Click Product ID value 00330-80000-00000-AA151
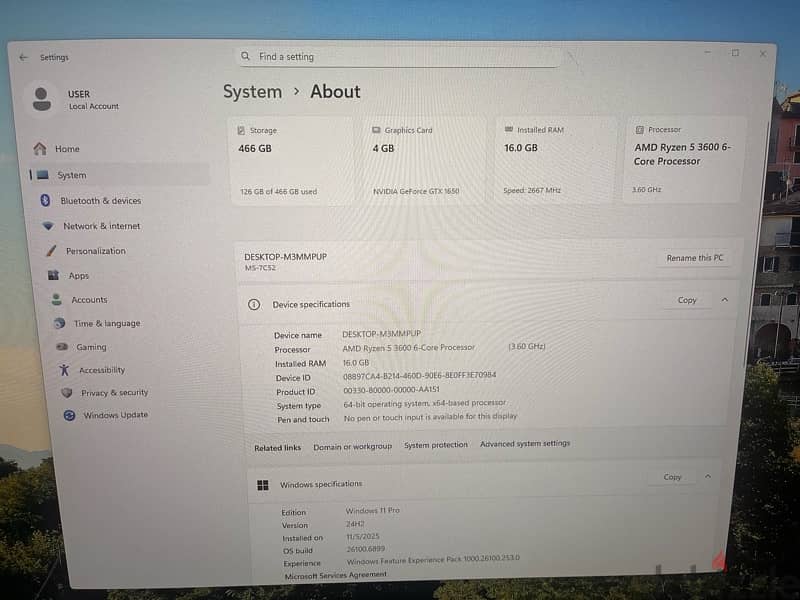Image resolution: width=800 pixels, height=600 pixels. point(391,390)
